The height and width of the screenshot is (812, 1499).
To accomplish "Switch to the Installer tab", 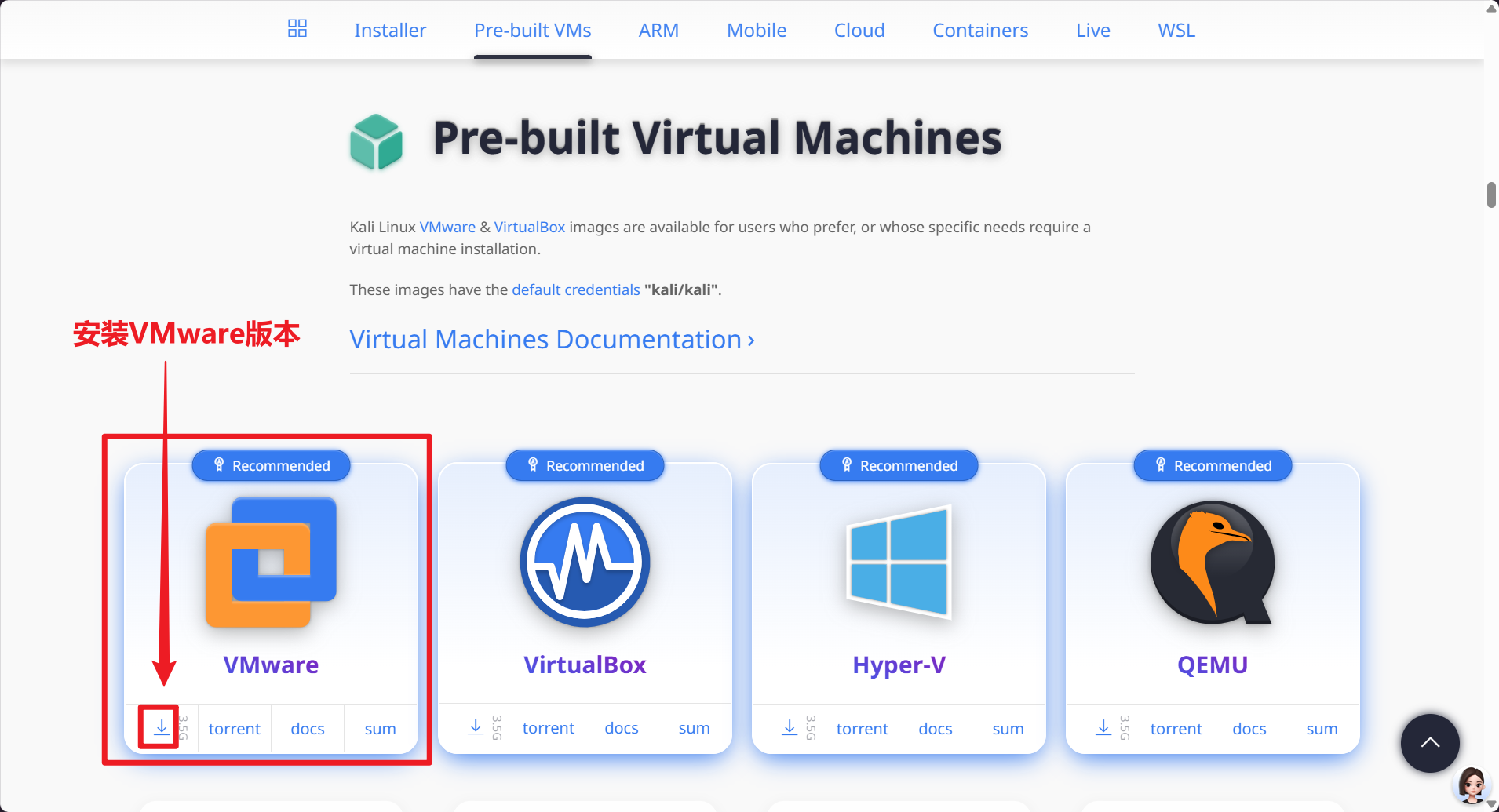I will pos(390,30).
